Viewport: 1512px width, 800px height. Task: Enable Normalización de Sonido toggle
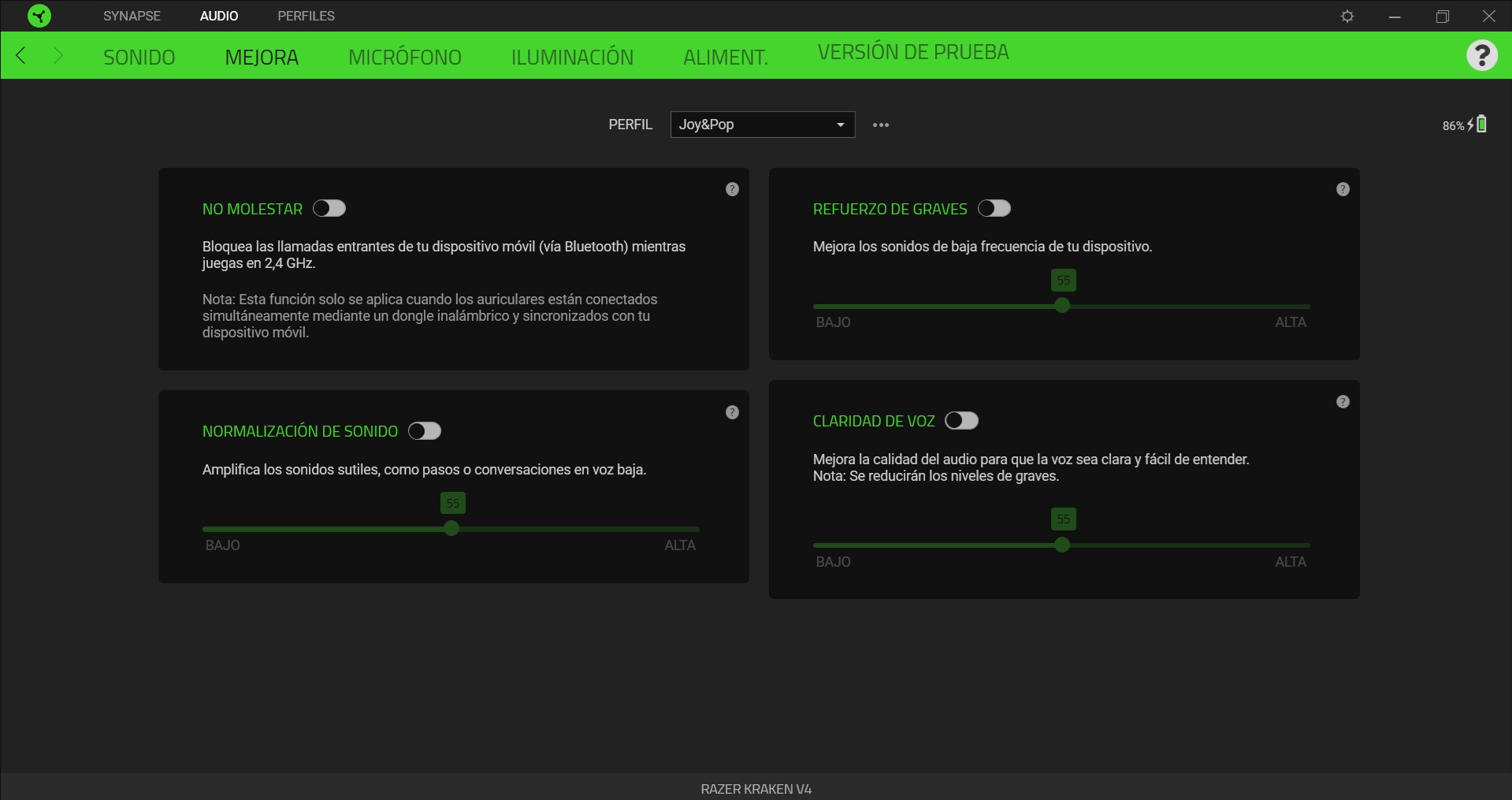coord(425,431)
